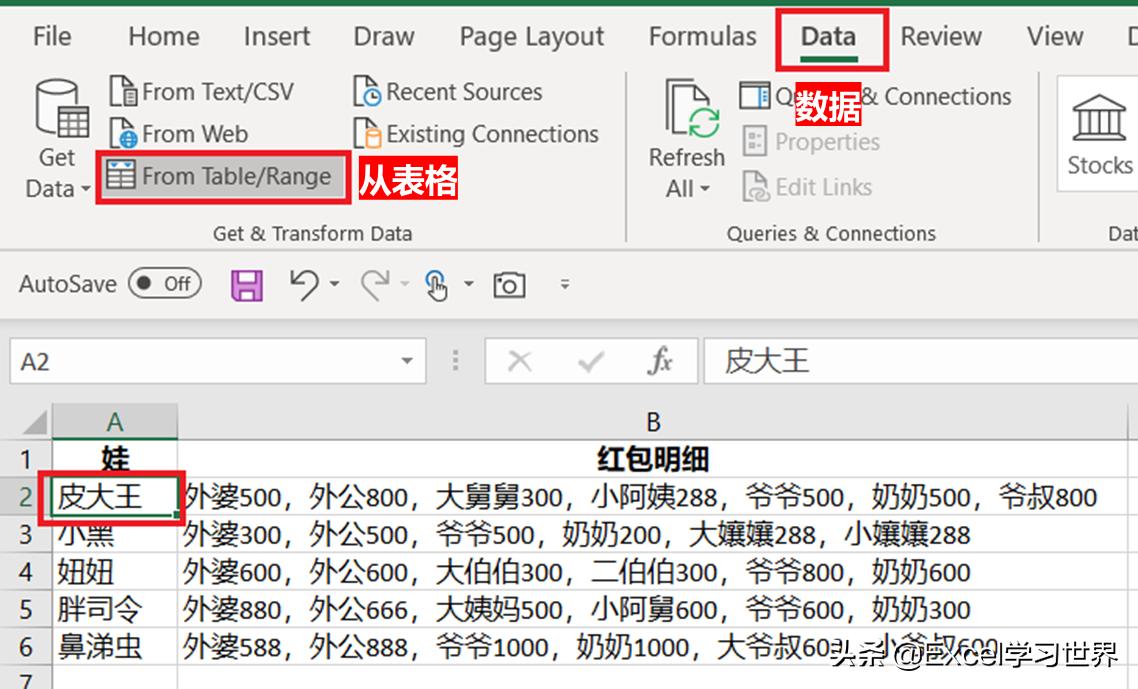Switch to the Formulas ribbon tab
The height and width of the screenshot is (689, 1138).
(x=702, y=35)
